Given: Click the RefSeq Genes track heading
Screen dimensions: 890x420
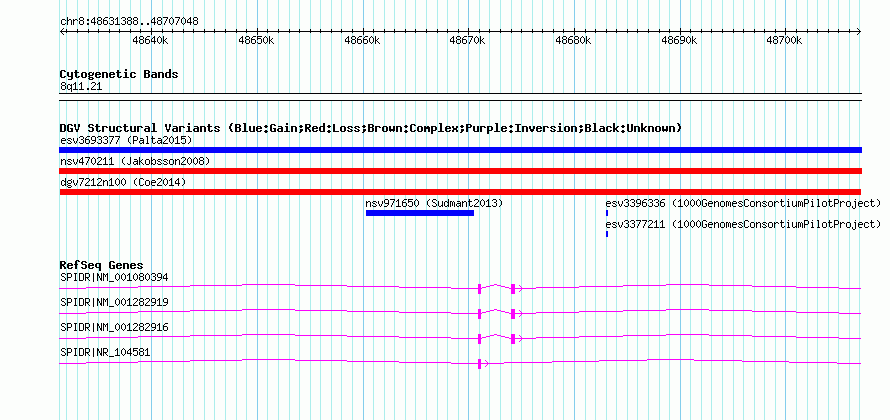Looking at the screenshot, I should point(101,265).
